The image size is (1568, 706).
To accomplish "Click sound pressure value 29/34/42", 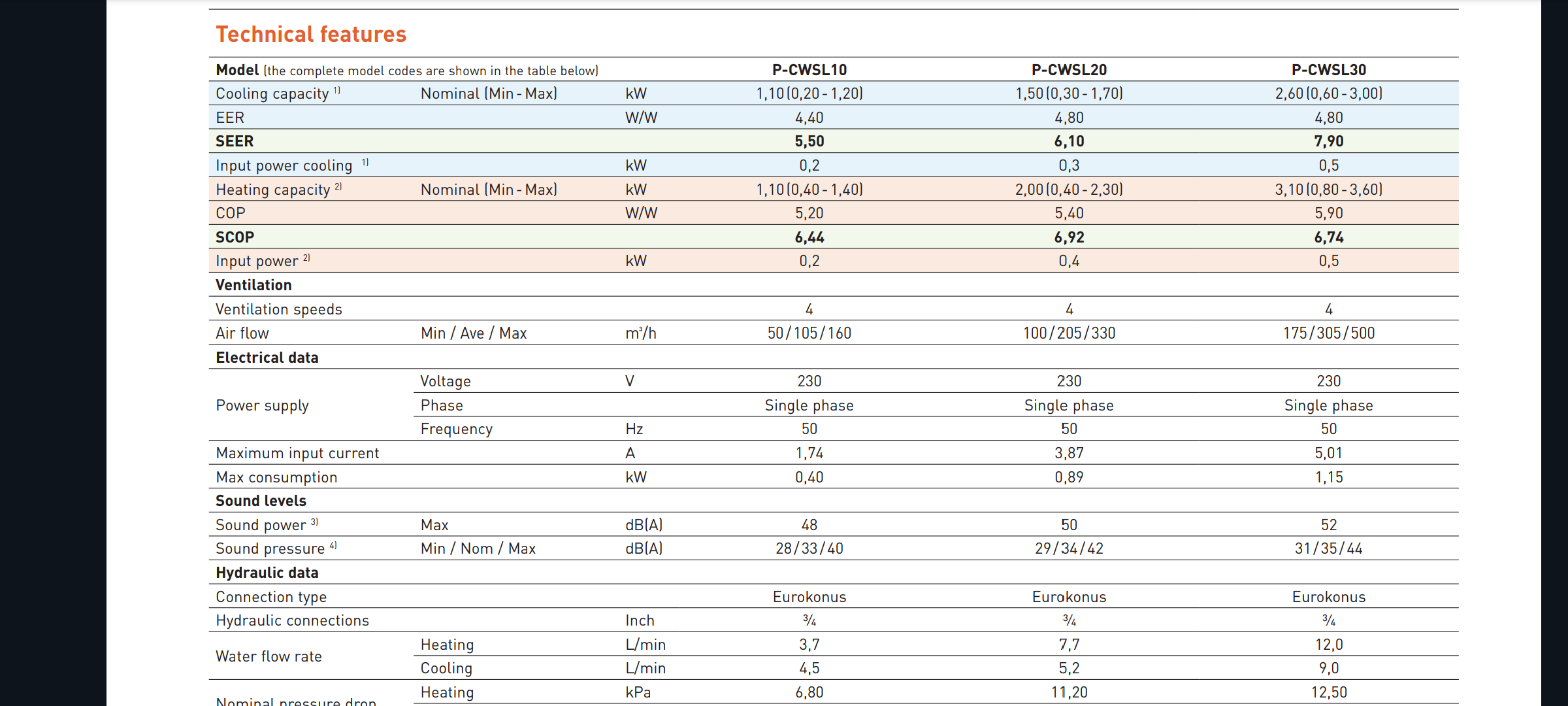I will [x=1069, y=548].
